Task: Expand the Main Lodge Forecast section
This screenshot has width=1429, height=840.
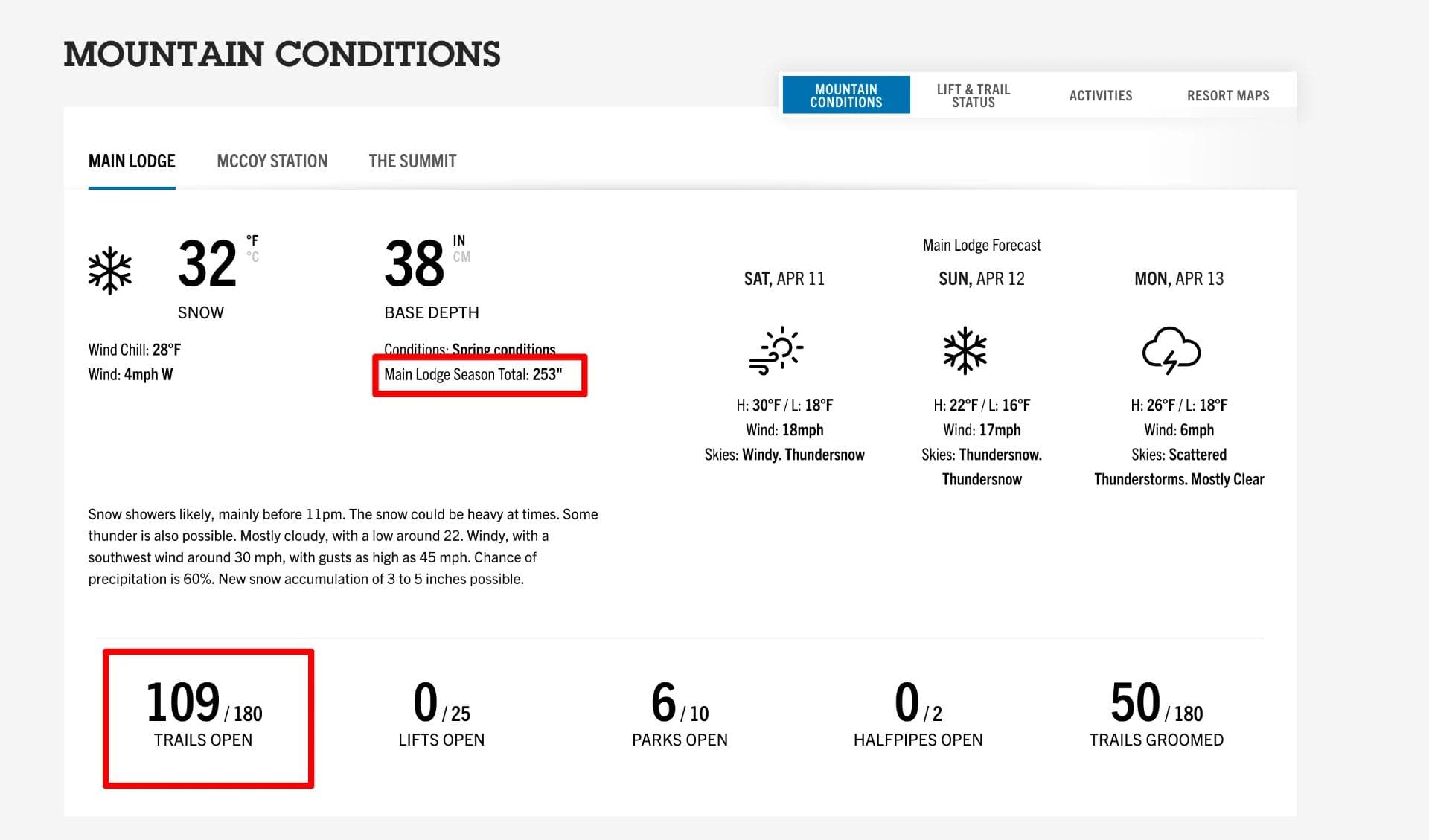Action: 981,245
